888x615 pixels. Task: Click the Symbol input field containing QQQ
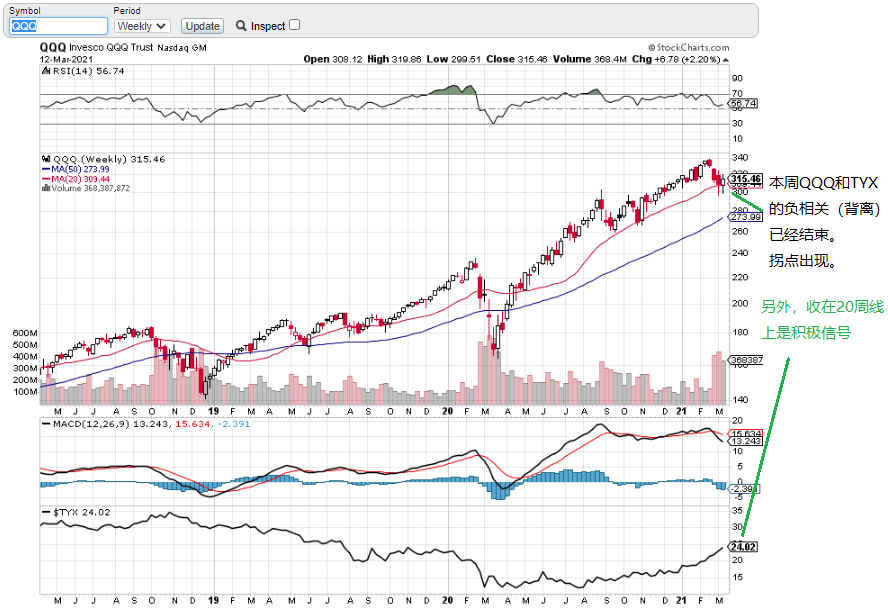tap(58, 26)
